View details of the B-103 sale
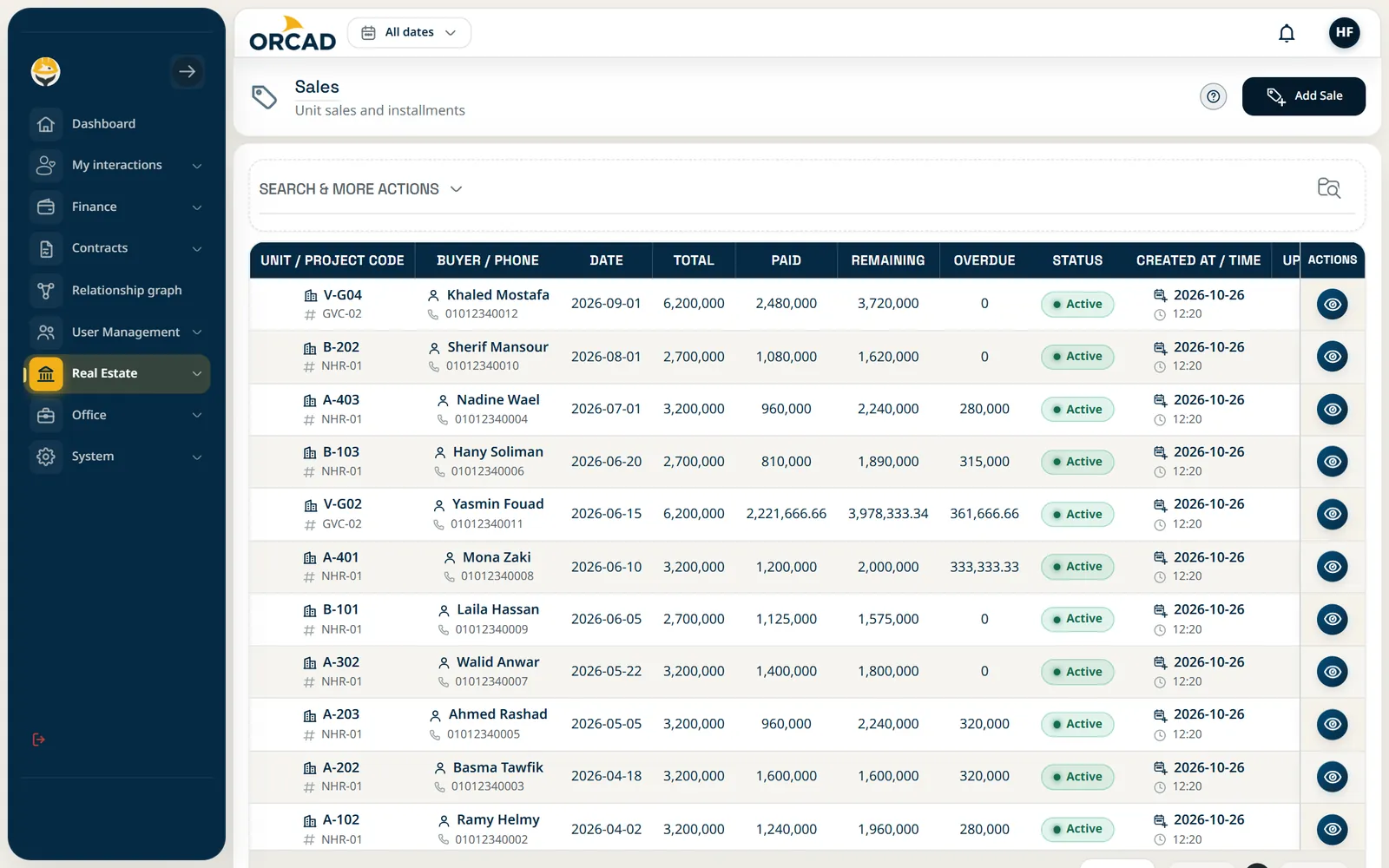Viewport: 1389px width, 868px height. [1333, 462]
